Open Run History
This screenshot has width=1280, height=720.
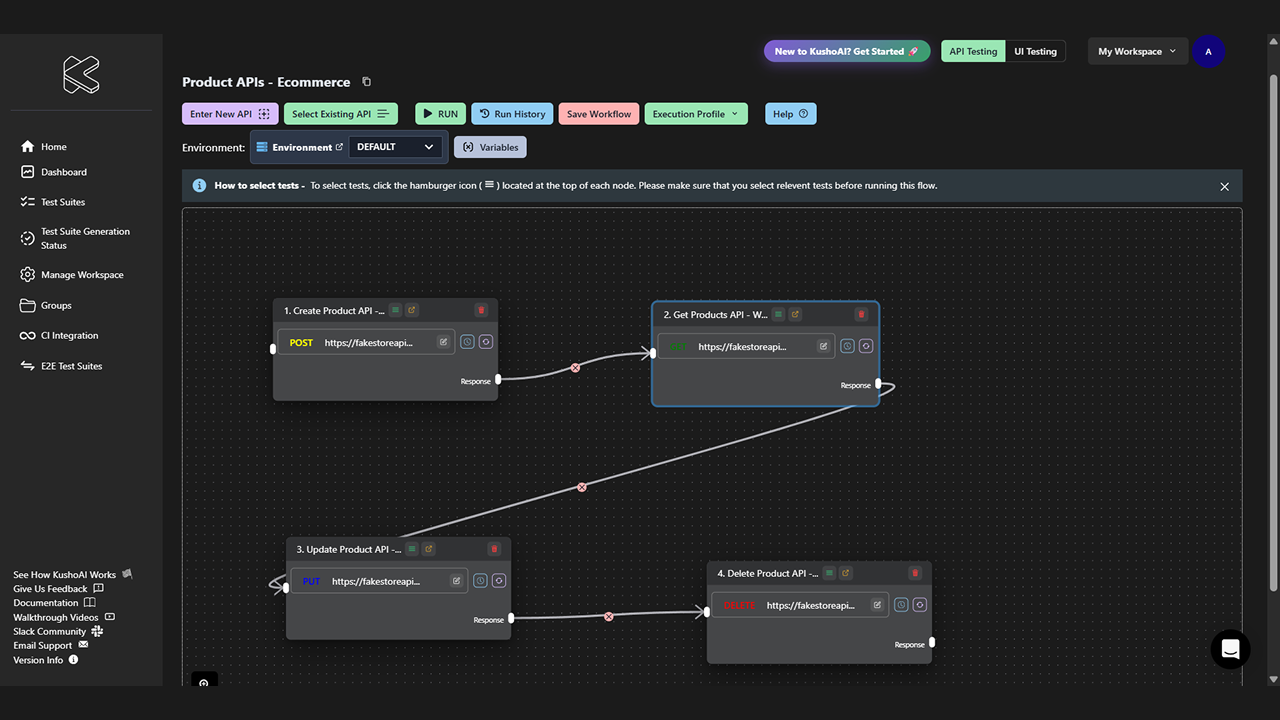point(512,114)
